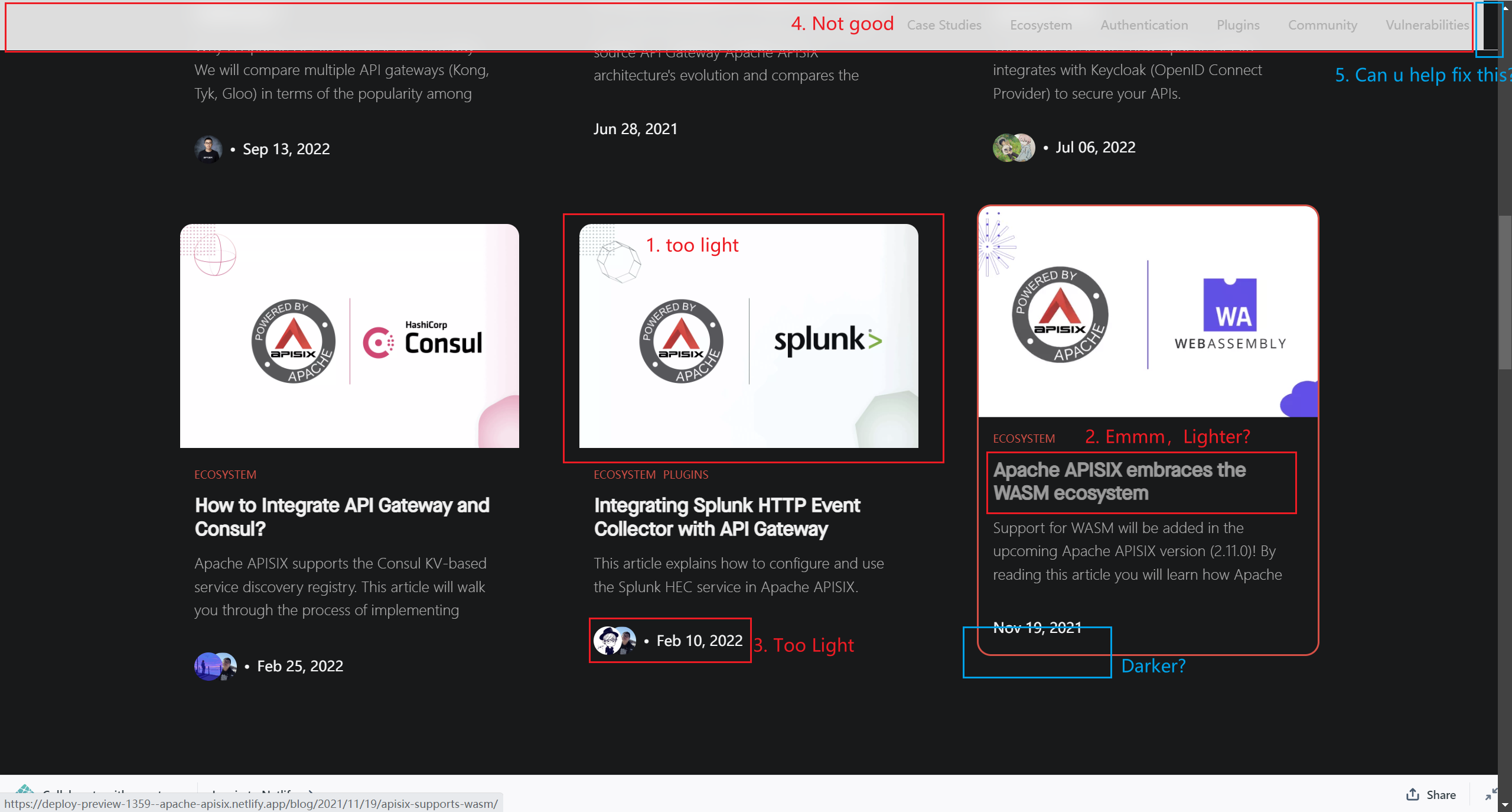Open the Case Studies nav item
The width and height of the screenshot is (1512, 812).
[944, 25]
